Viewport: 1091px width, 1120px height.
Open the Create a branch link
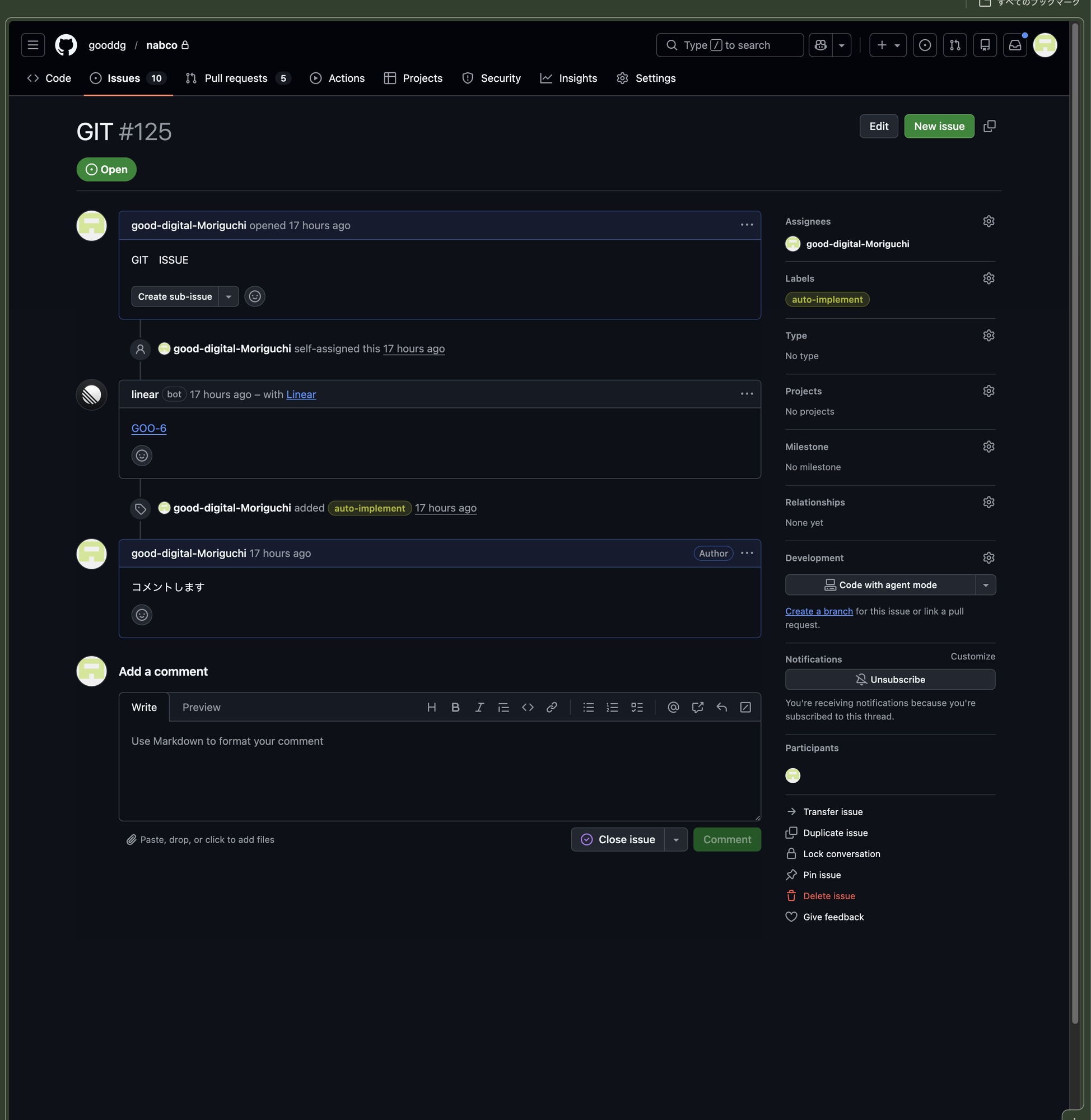[818, 611]
